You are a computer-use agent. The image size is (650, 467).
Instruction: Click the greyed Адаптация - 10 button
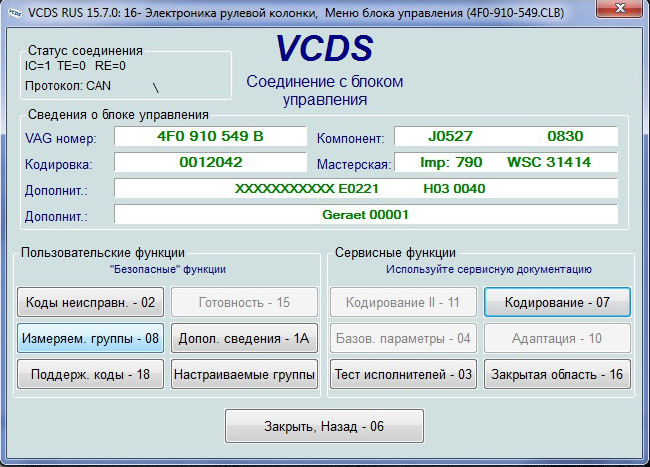click(557, 338)
